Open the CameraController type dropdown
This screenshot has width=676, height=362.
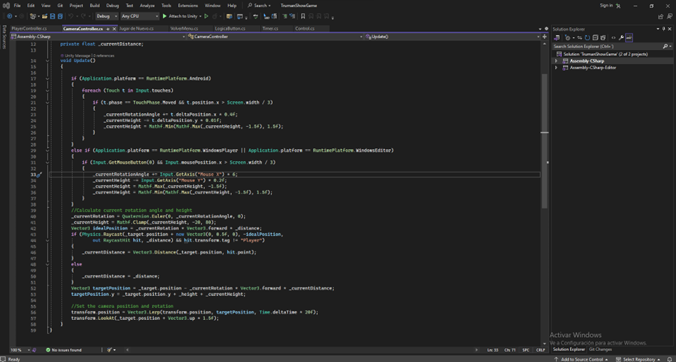pyautogui.click(x=274, y=37)
